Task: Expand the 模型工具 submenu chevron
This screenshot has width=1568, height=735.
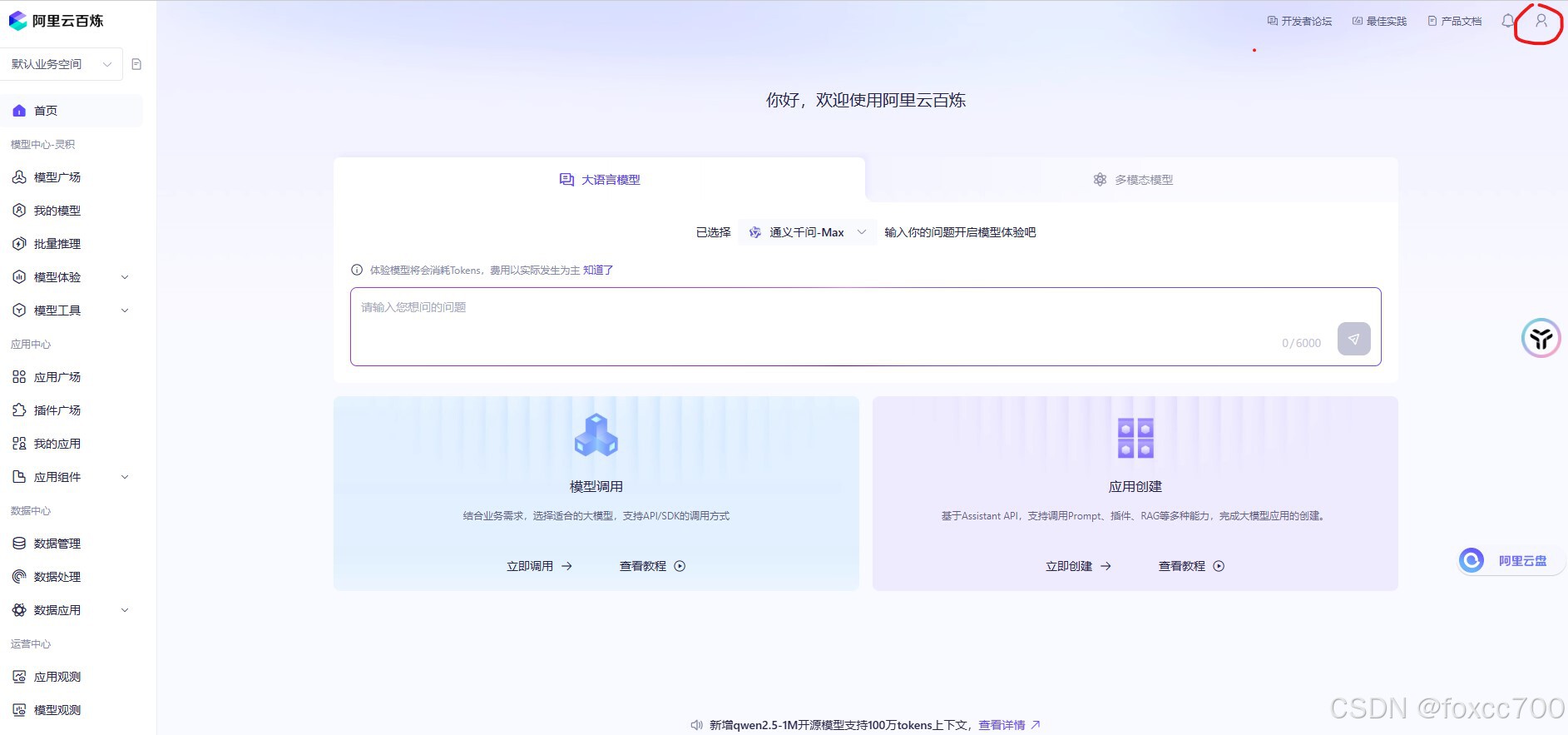Action: (x=125, y=310)
